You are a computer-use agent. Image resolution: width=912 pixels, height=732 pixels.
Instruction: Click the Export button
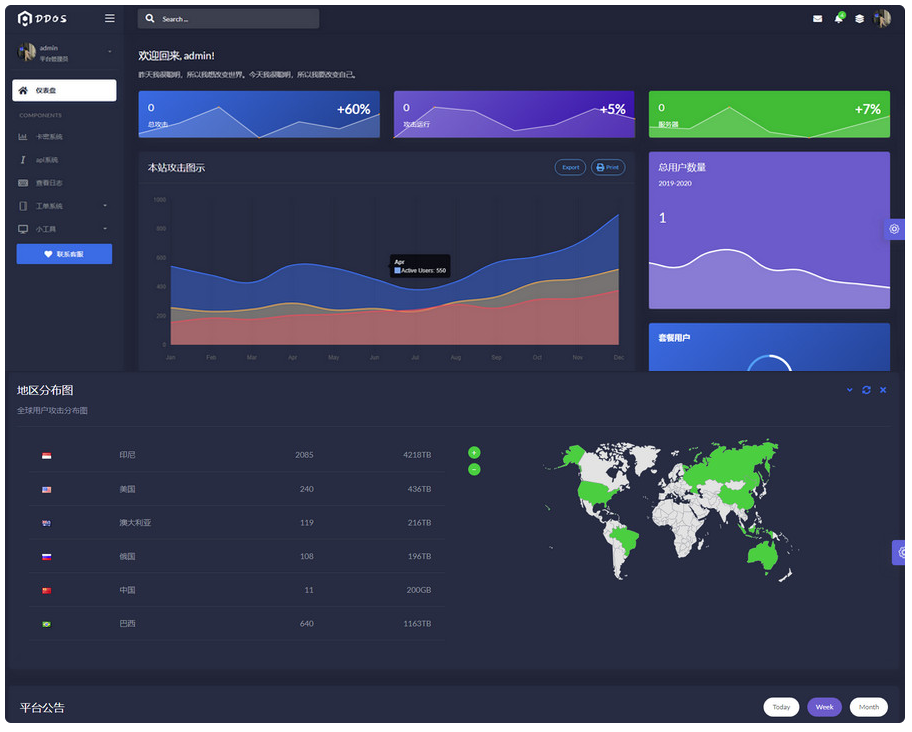pyautogui.click(x=570, y=167)
